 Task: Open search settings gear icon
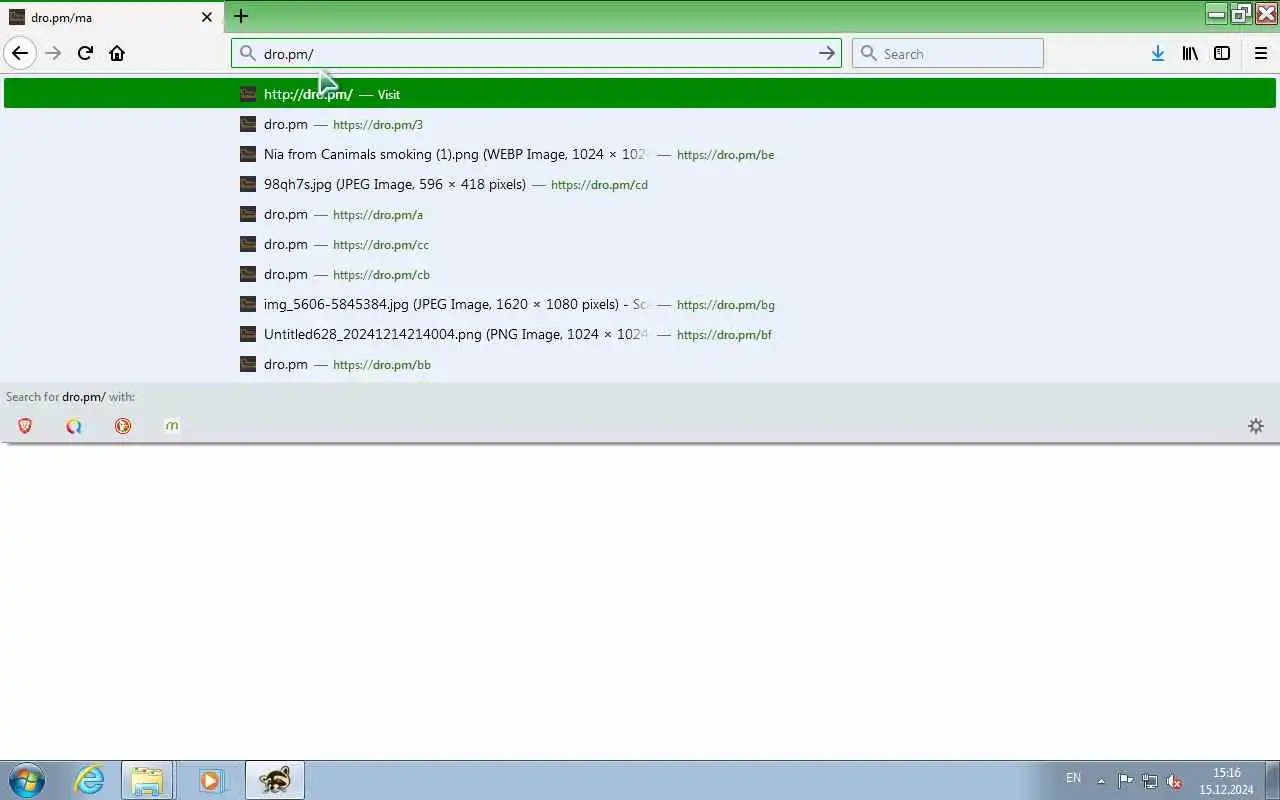coord(1256,426)
